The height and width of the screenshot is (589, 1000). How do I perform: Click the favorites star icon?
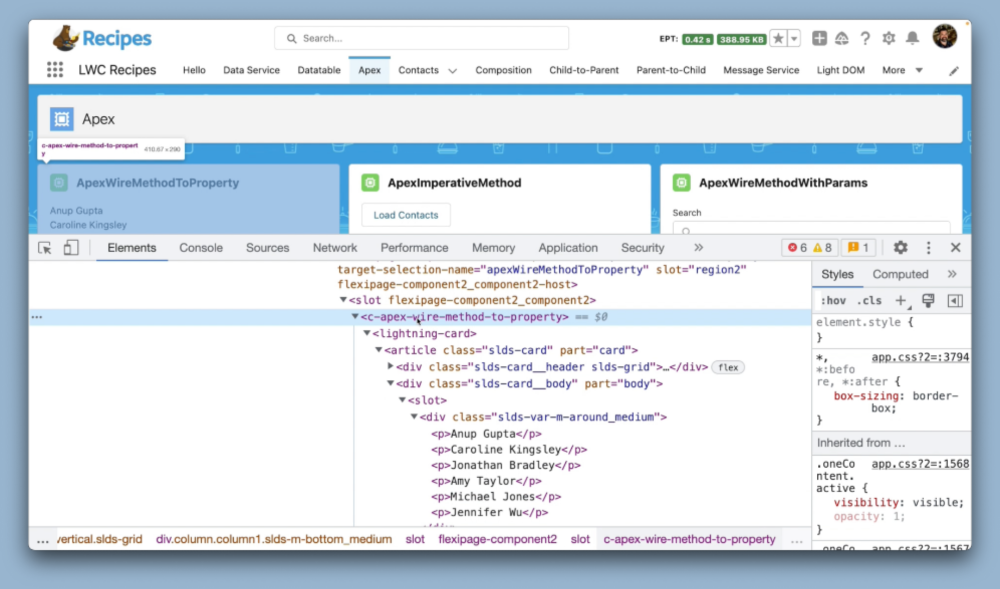point(778,38)
